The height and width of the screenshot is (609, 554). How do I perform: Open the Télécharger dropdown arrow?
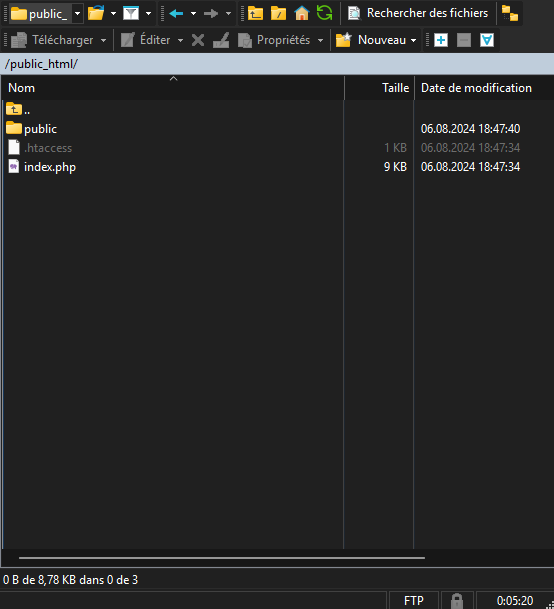coord(103,40)
